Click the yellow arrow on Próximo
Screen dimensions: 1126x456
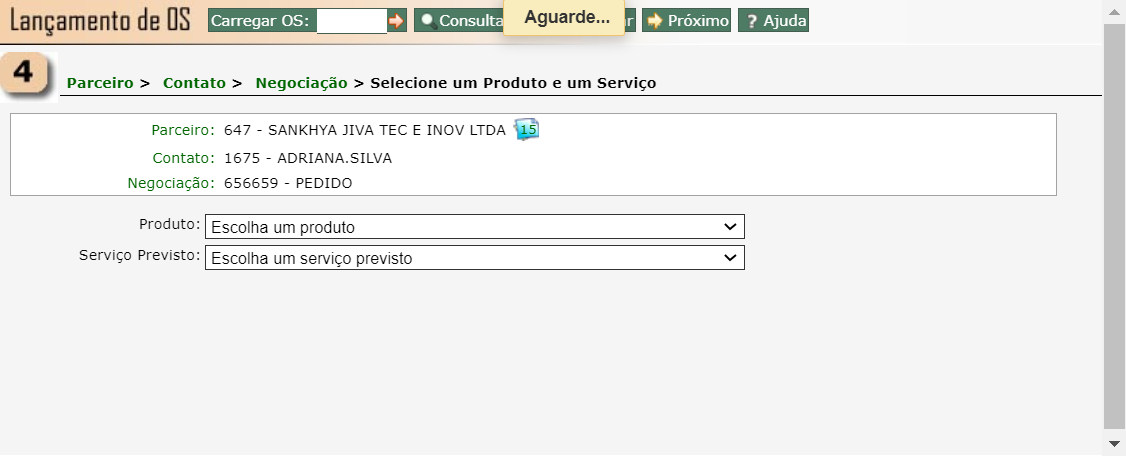tap(654, 21)
